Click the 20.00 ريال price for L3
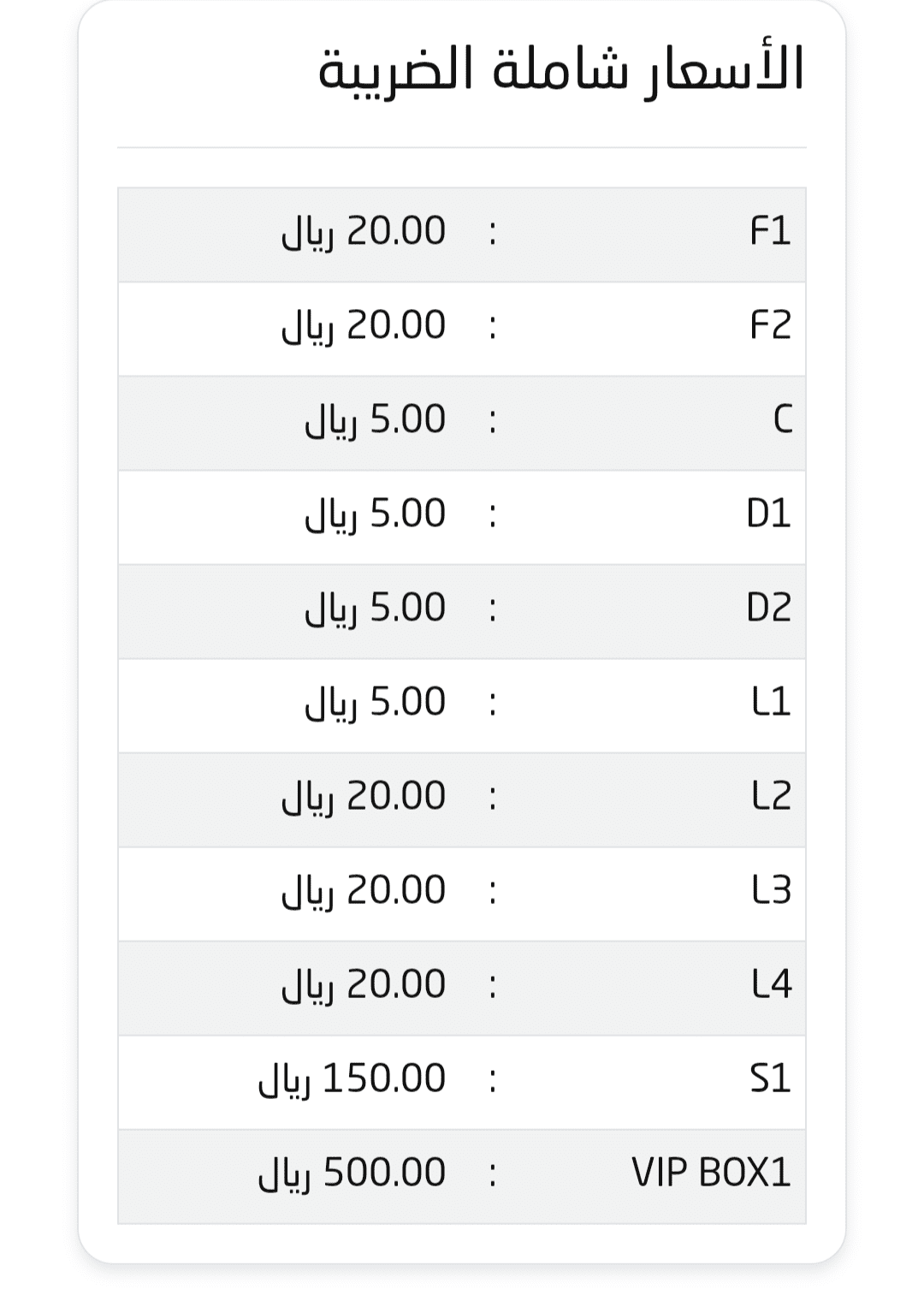This screenshot has width=924, height=1295. click(364, 890)
